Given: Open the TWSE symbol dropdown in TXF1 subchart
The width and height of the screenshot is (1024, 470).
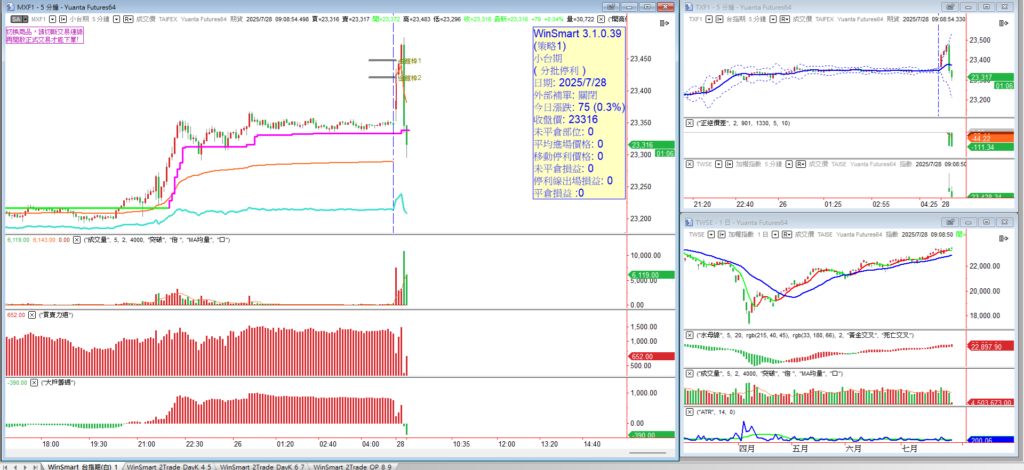Looking at the screenshot, I should pos(719,164).
